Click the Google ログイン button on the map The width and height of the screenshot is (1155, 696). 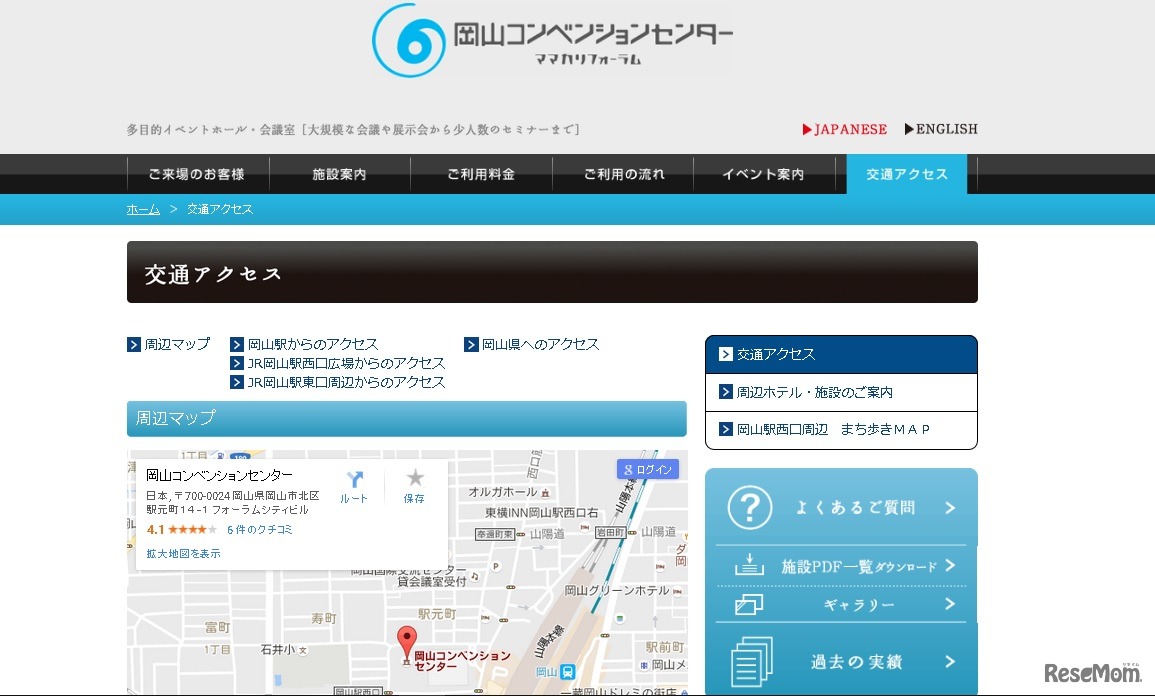point(647,468)
